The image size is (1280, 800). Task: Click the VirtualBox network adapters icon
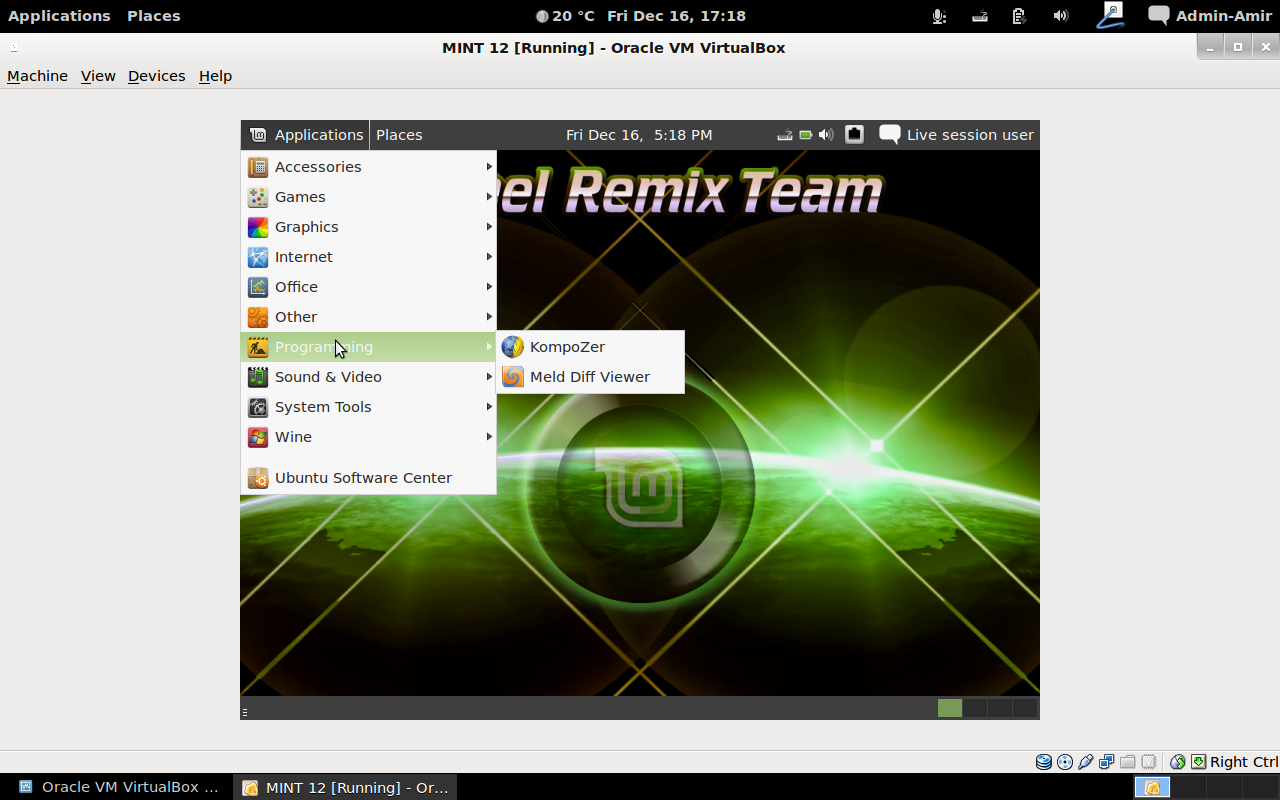(x=1107, y=762)
